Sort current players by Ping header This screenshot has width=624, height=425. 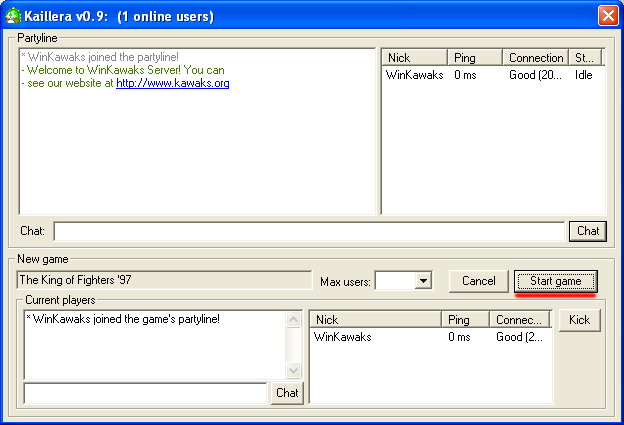465,320
